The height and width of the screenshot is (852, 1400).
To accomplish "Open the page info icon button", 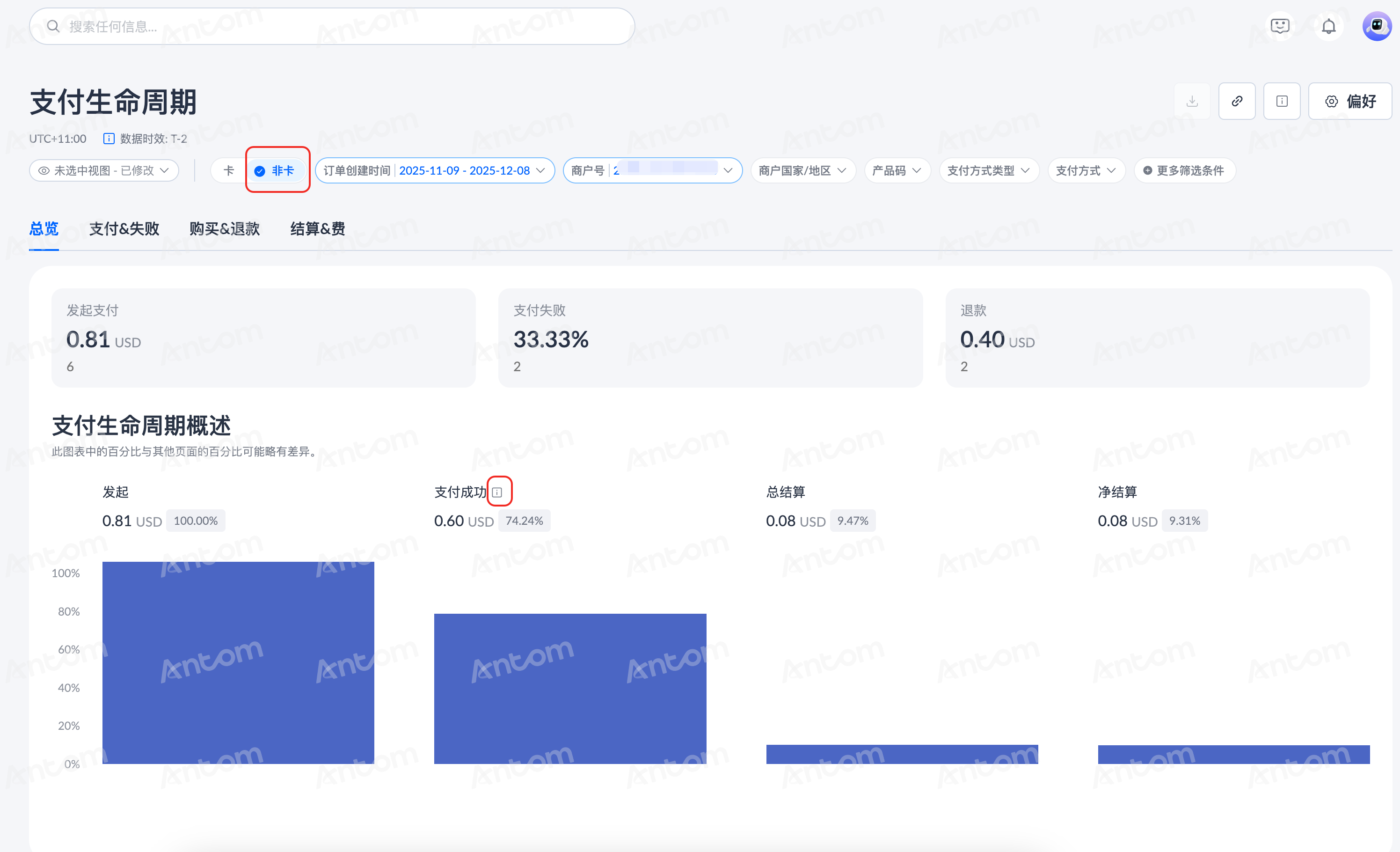I will [1282, 101].
